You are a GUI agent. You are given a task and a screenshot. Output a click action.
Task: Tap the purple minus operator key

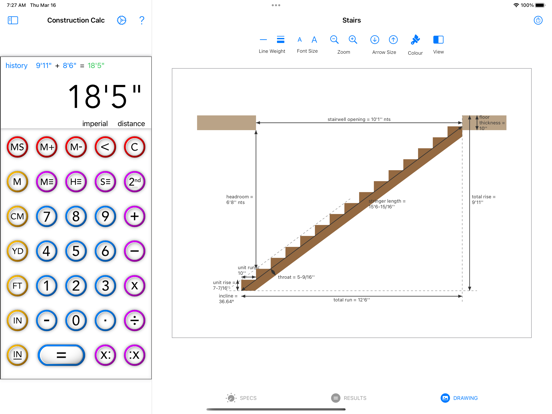click(x=134, y=251)
